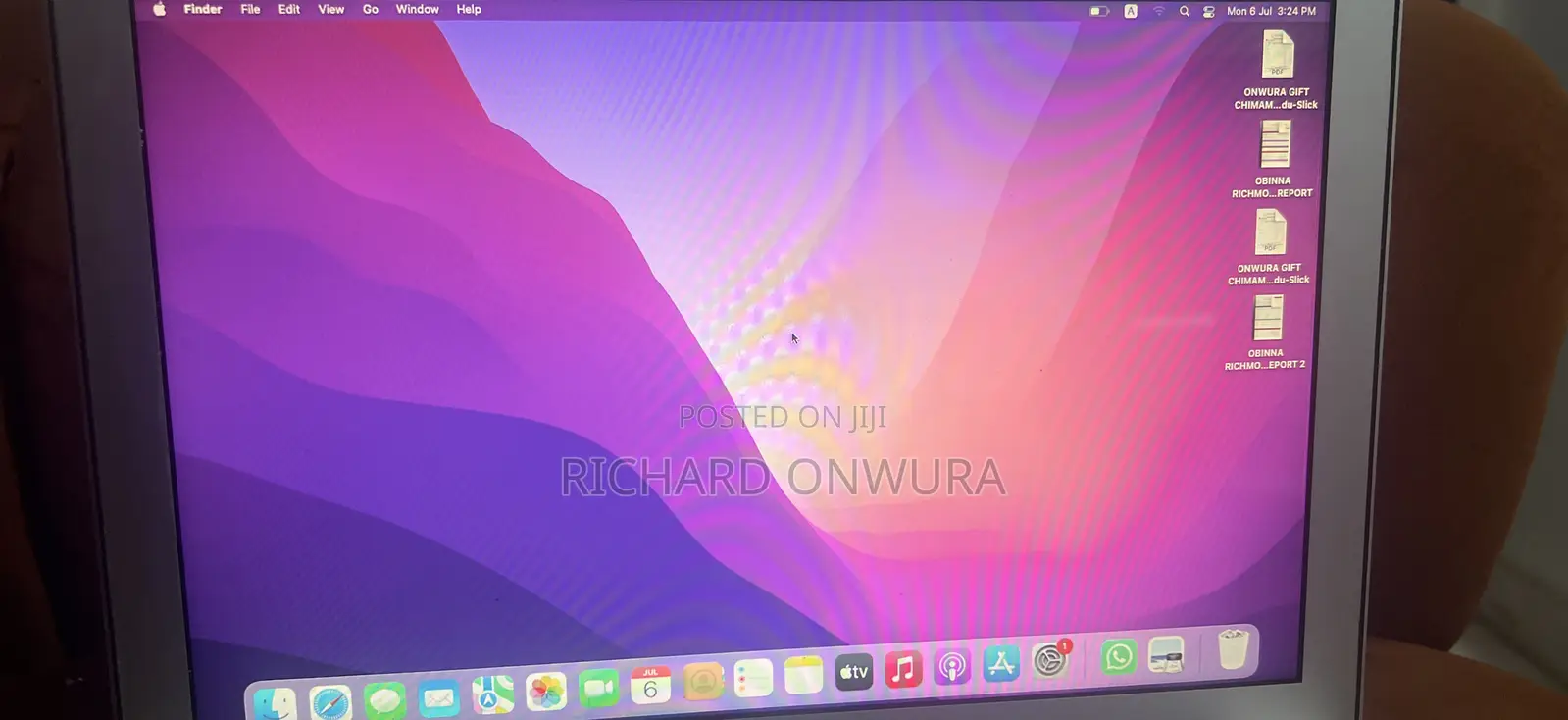Launch Maps from the Dock
Viewport: 1568px width, 720px height.
point(492,694)
